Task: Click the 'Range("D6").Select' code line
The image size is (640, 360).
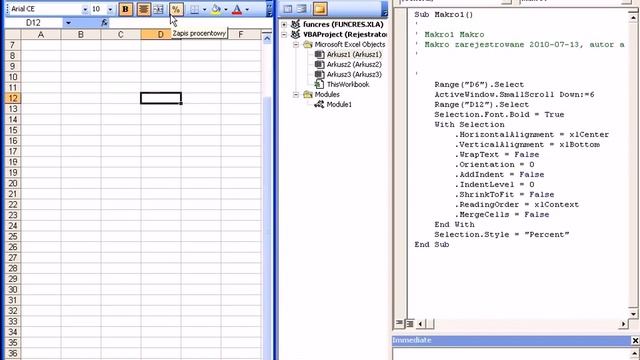Action: point(479,85)
